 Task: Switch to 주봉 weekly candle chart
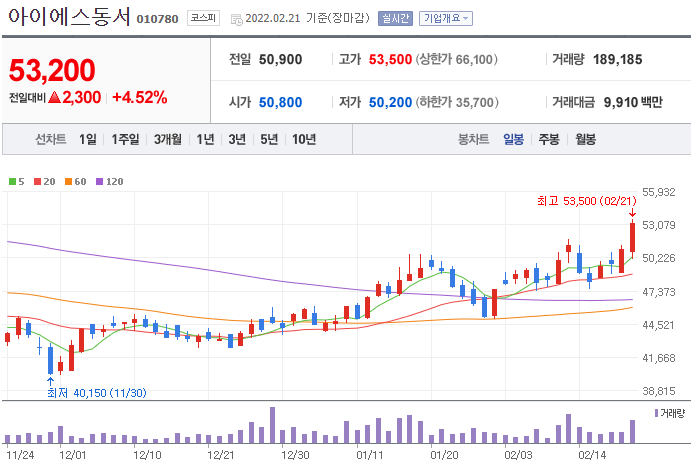[x=549, y=140]
